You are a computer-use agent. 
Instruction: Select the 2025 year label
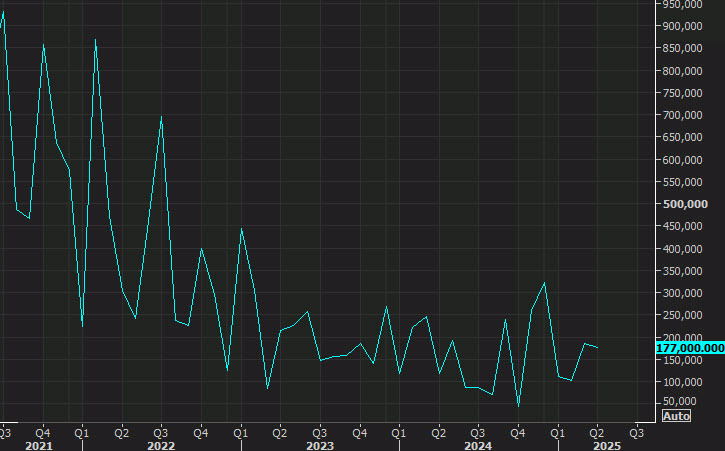coord(607,445)
